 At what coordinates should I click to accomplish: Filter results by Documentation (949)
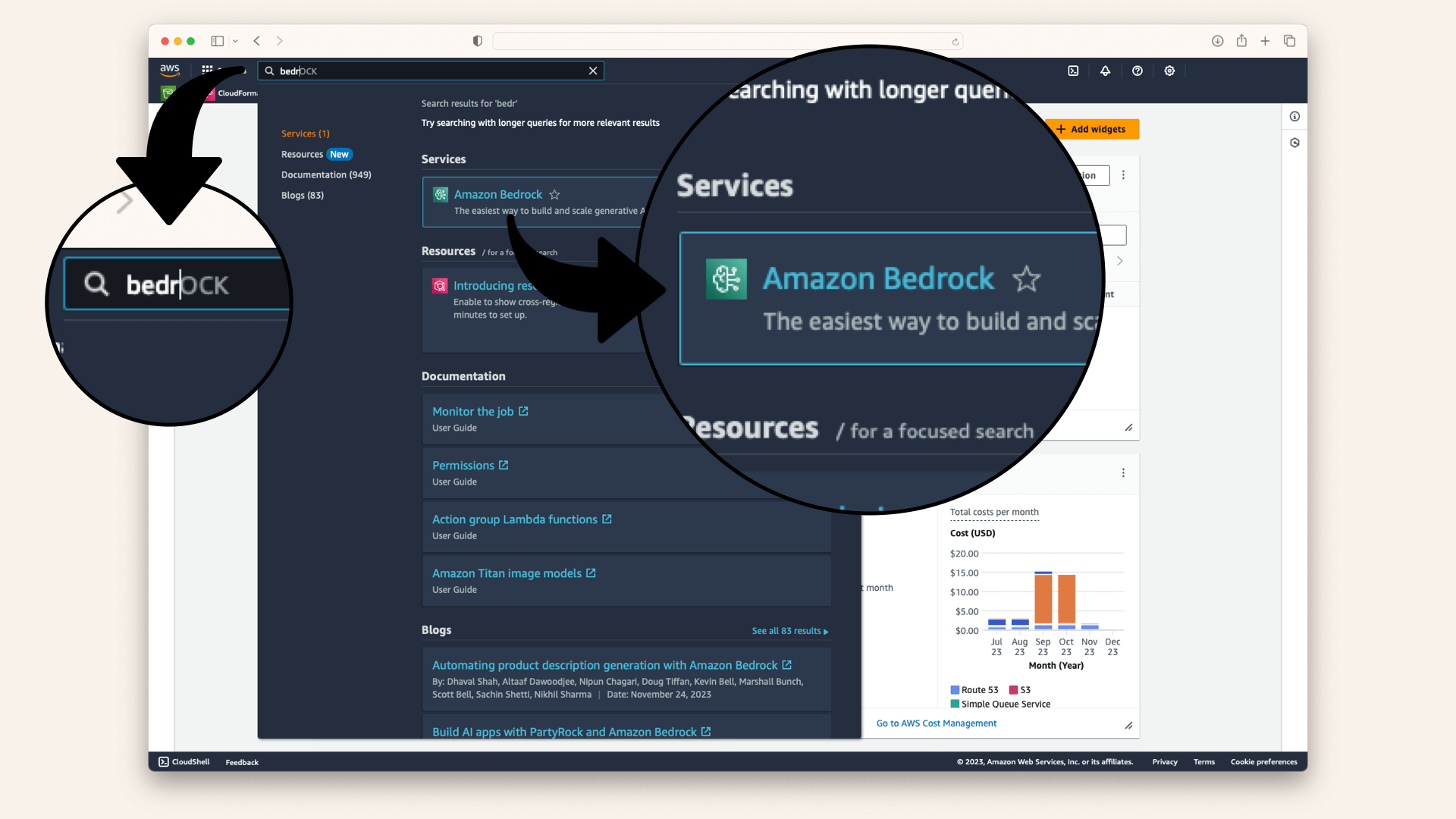(x=326, y=174)
